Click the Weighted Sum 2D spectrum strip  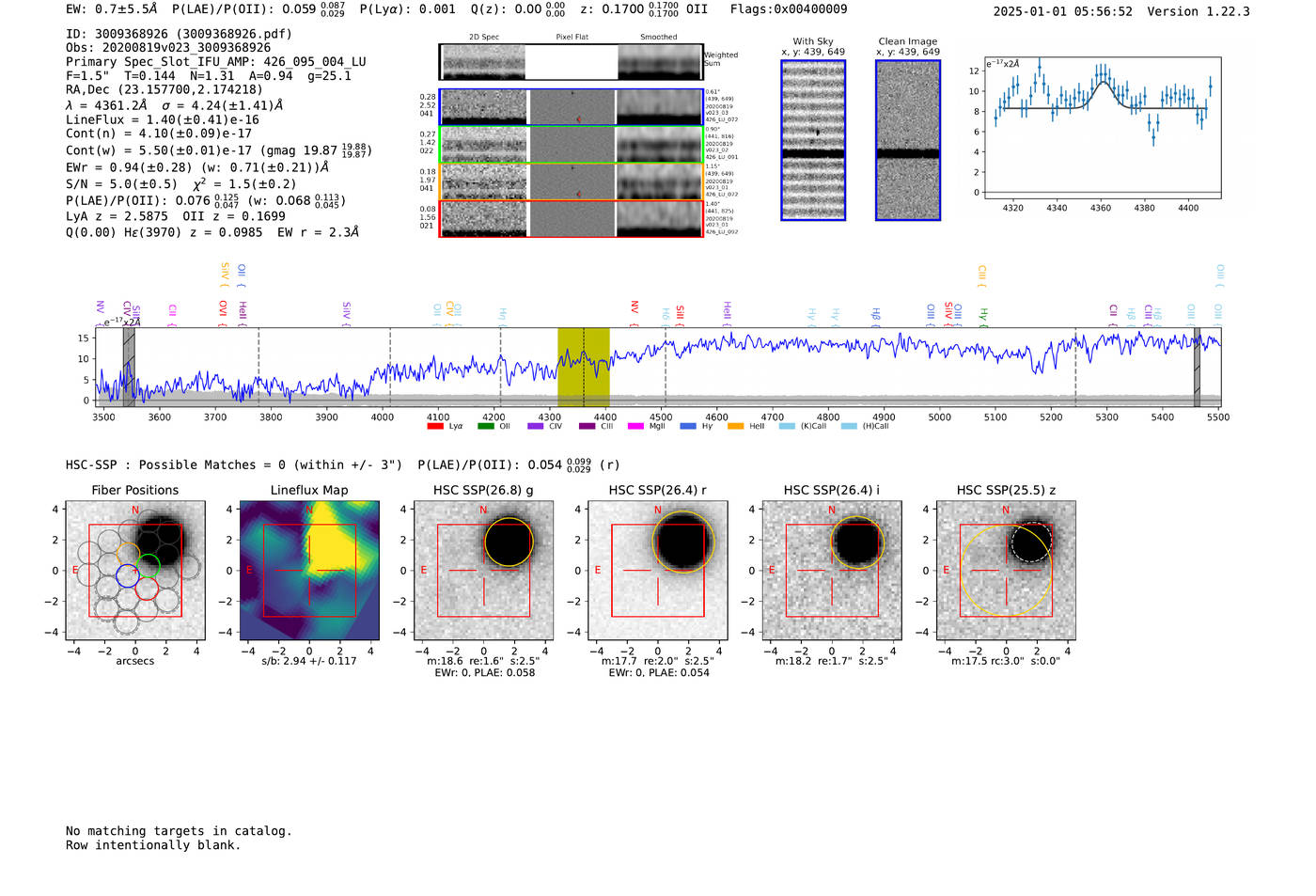click(572, 62)
